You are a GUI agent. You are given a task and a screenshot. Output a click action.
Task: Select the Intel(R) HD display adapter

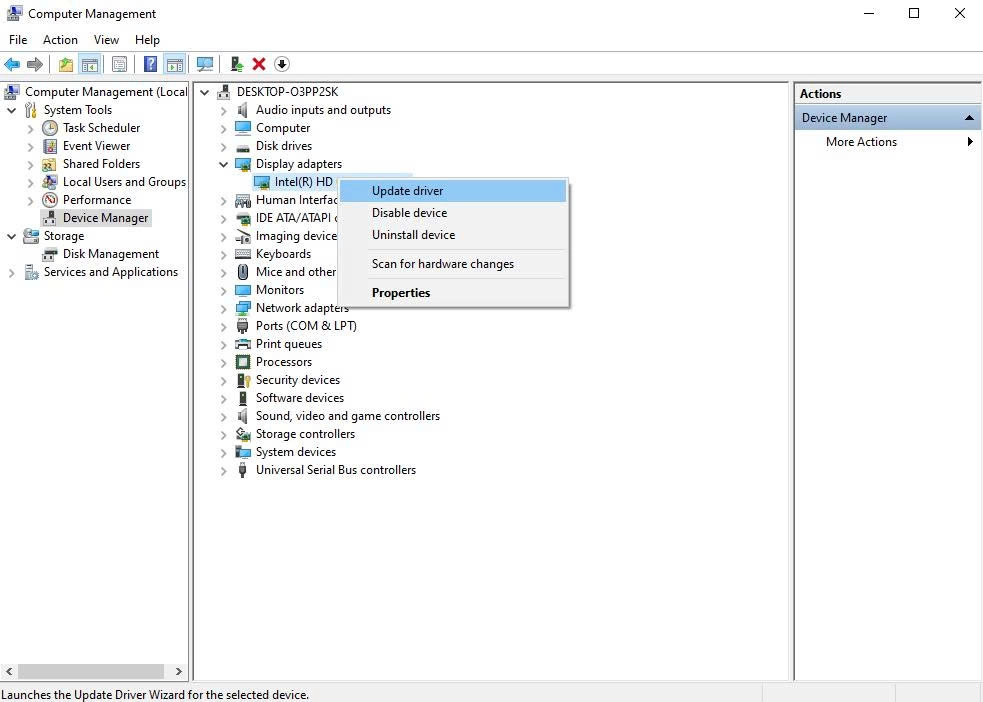[x=303, y=182]
